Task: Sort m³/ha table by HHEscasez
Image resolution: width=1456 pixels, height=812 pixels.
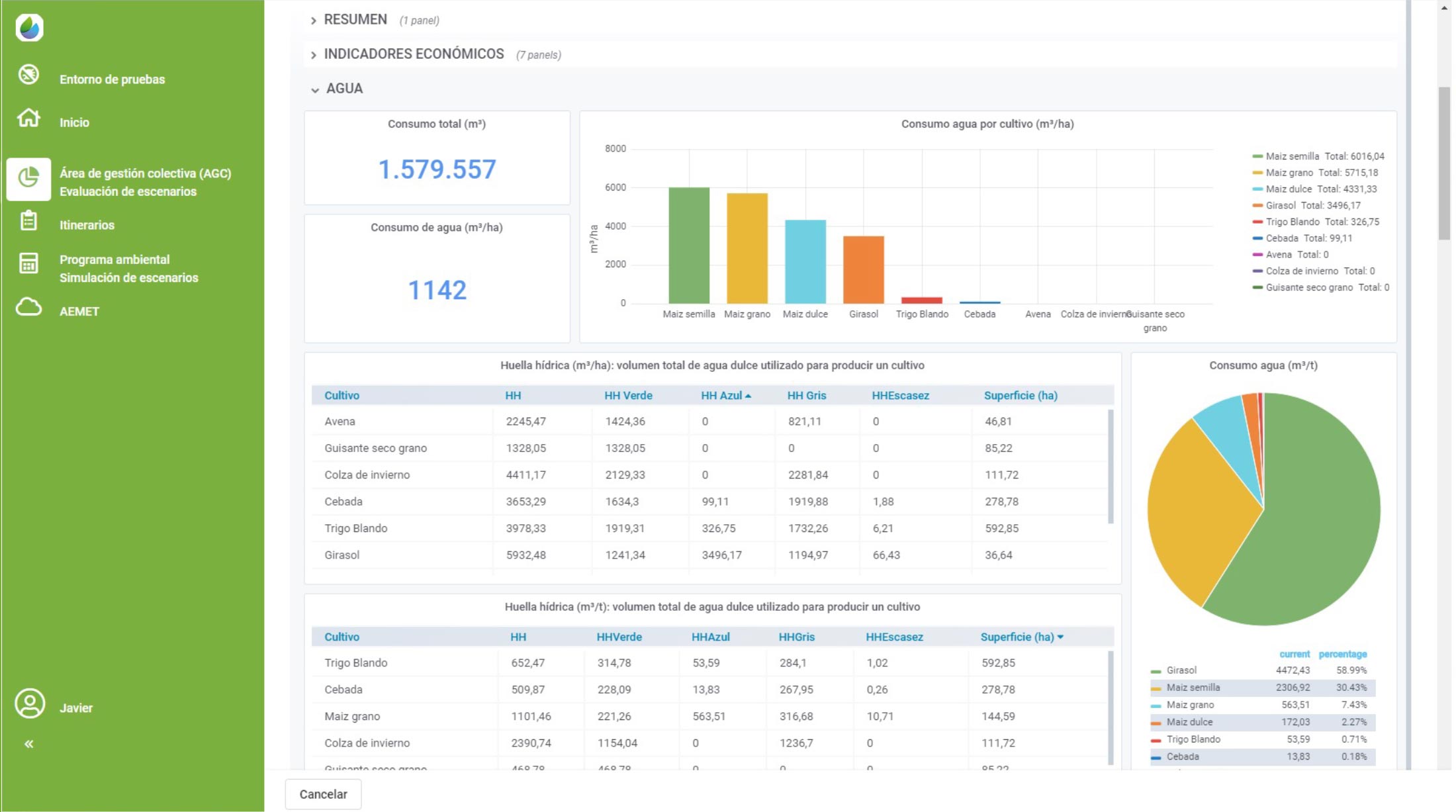Action: click(x=900, y=395)
